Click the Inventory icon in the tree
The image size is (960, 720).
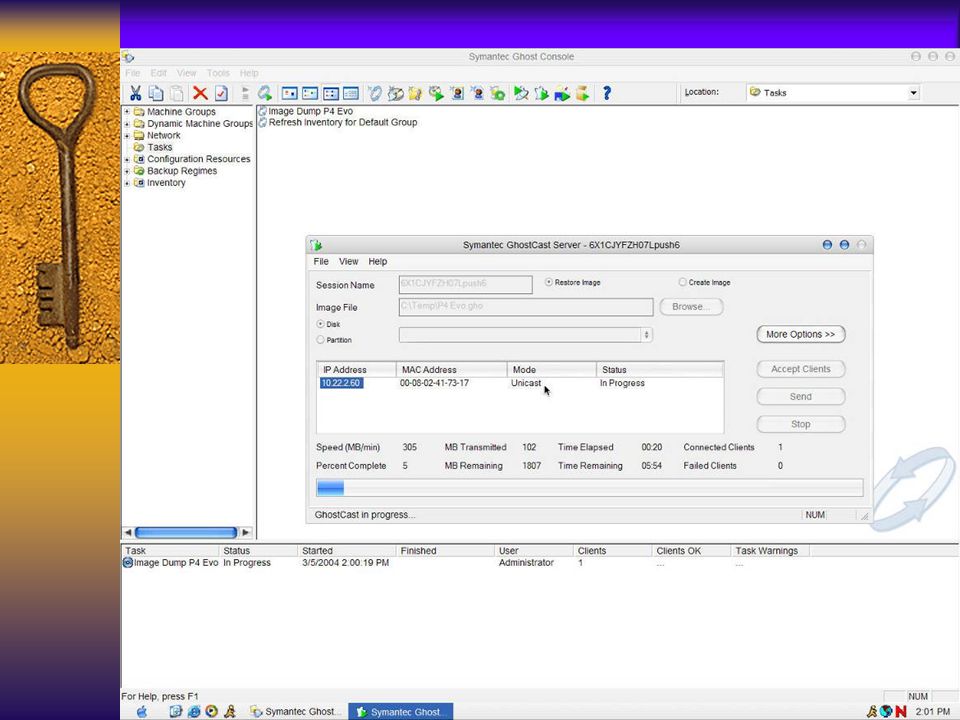click(139, 182)
